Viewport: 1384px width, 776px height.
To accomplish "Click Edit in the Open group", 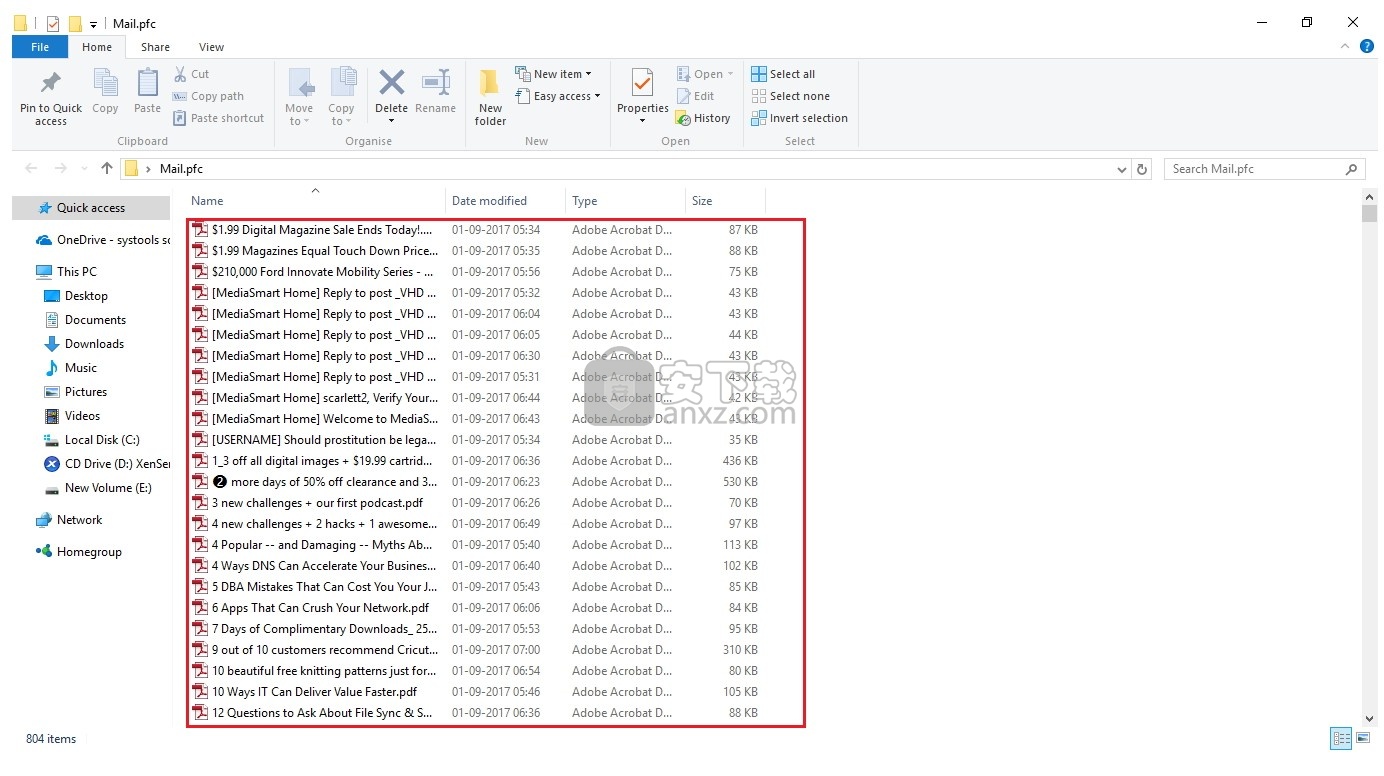I will click(x=695, y=96).
